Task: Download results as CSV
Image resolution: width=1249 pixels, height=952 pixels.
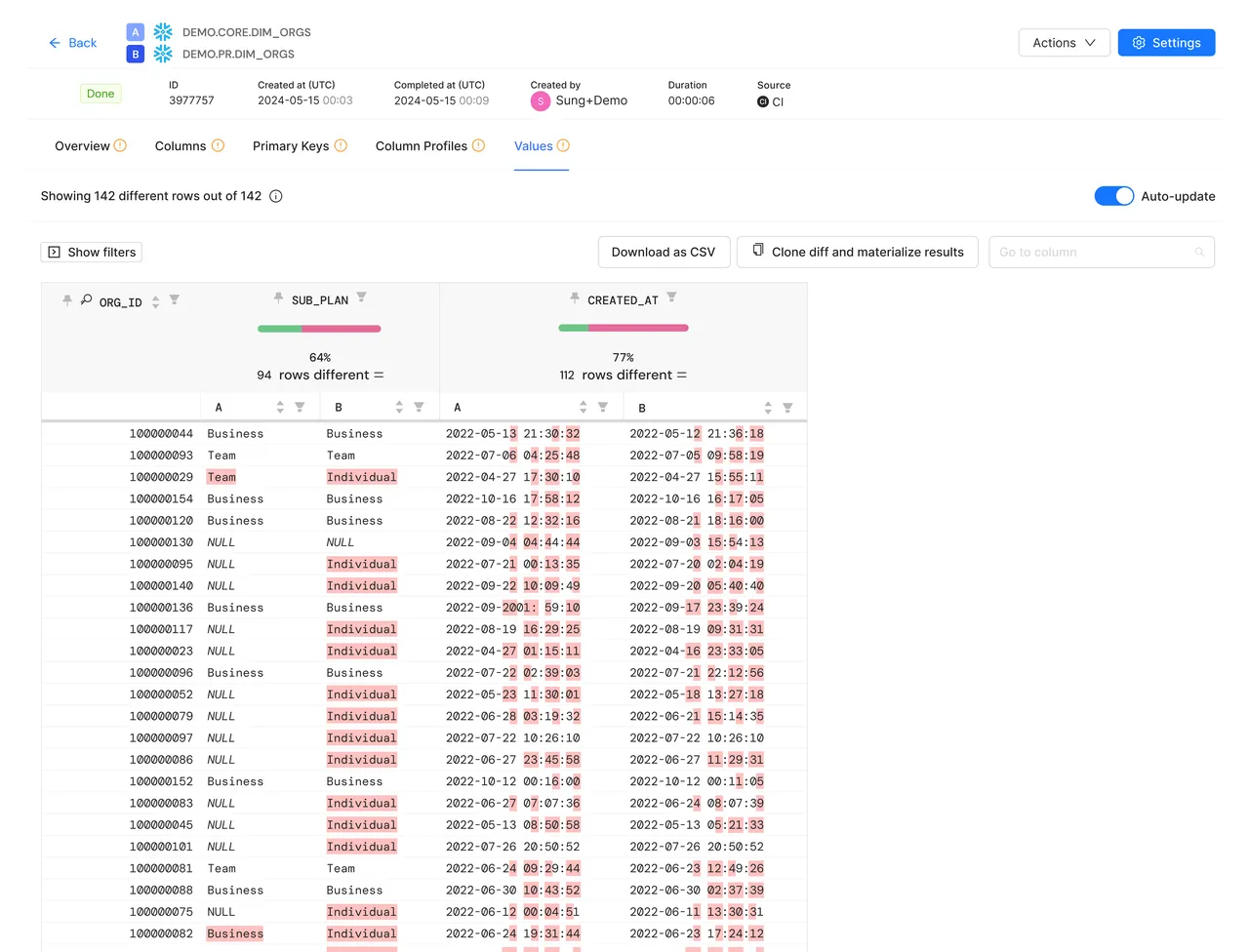Action: [x=664, y=252]
